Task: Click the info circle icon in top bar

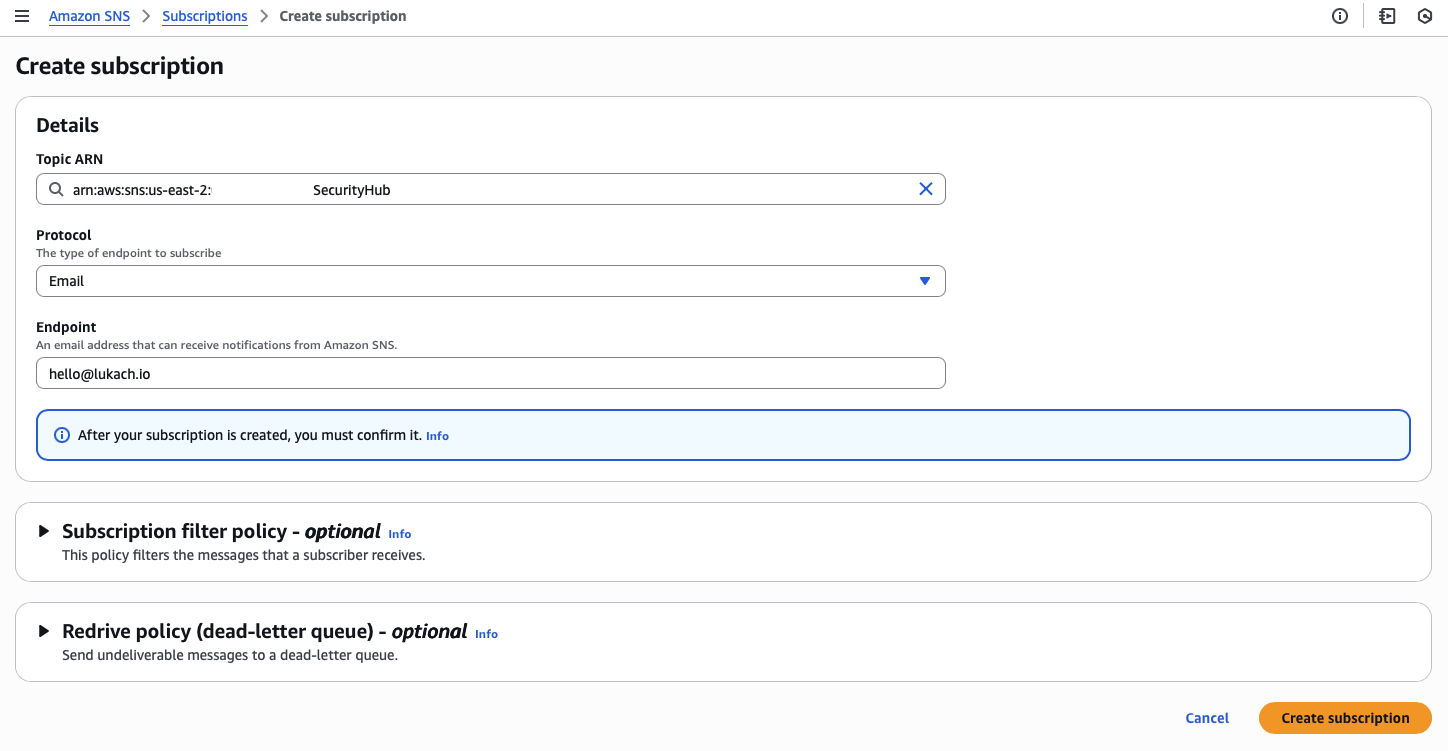Action: 1340,16
